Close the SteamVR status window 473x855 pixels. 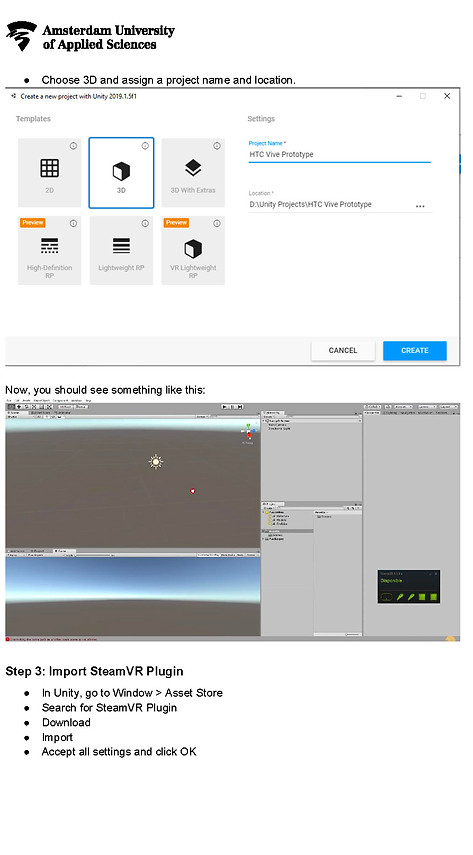tap(435, 574)
